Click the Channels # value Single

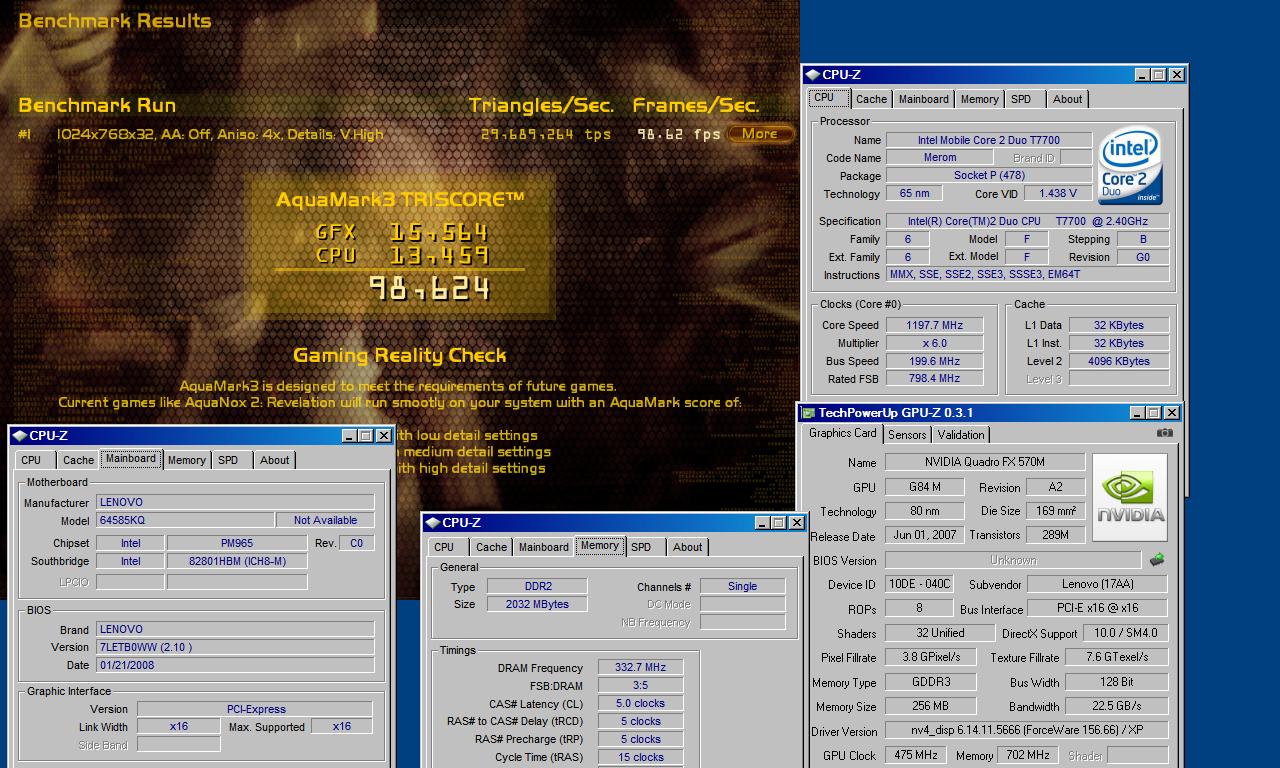pyautogui.click(x=742, y=587)
